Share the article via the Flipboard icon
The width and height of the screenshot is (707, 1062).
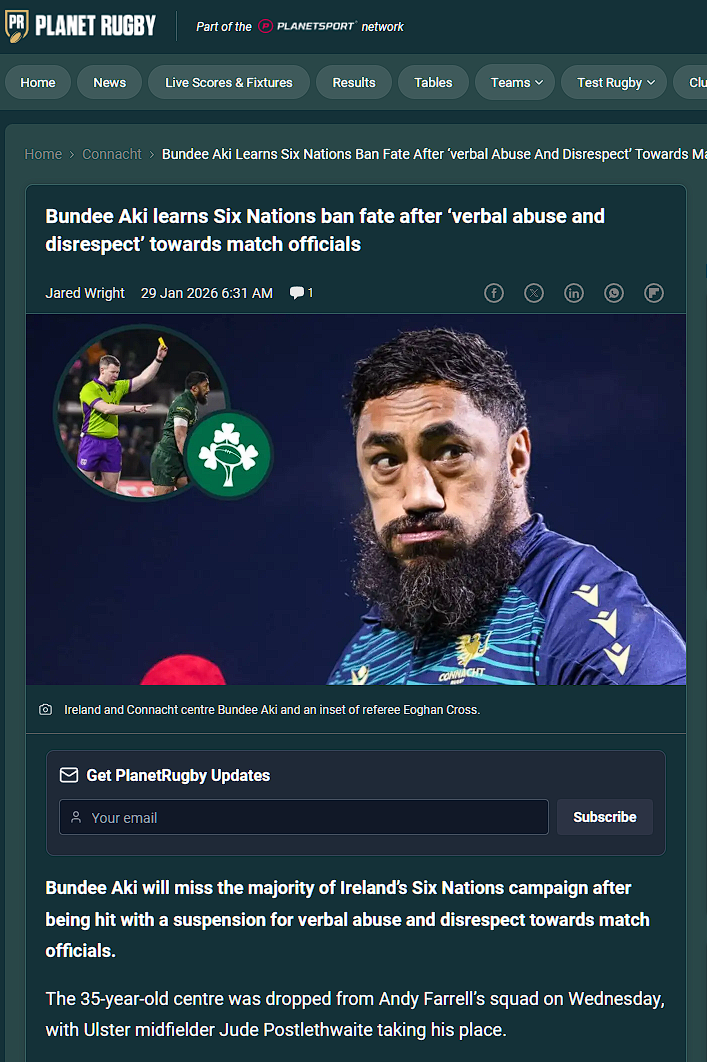pos(654,293)
